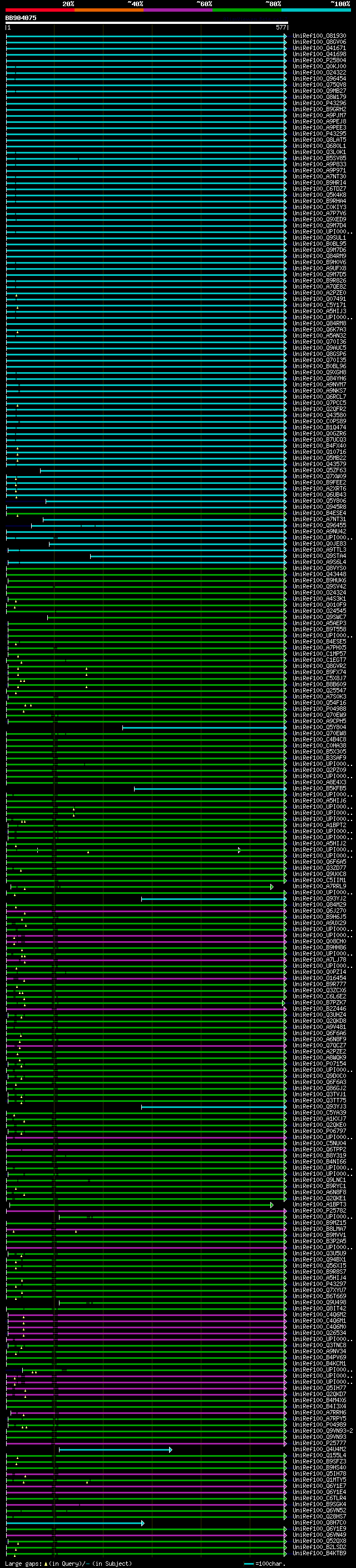
Task: Select hit UniRef100_Q5Y804
Action: tap(319, 728)
